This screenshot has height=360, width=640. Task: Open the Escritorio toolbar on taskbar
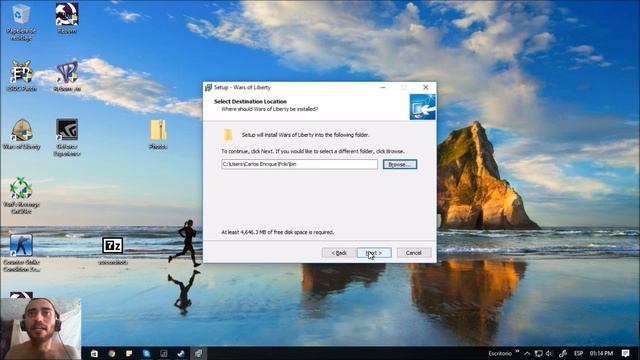click(500, 353)
